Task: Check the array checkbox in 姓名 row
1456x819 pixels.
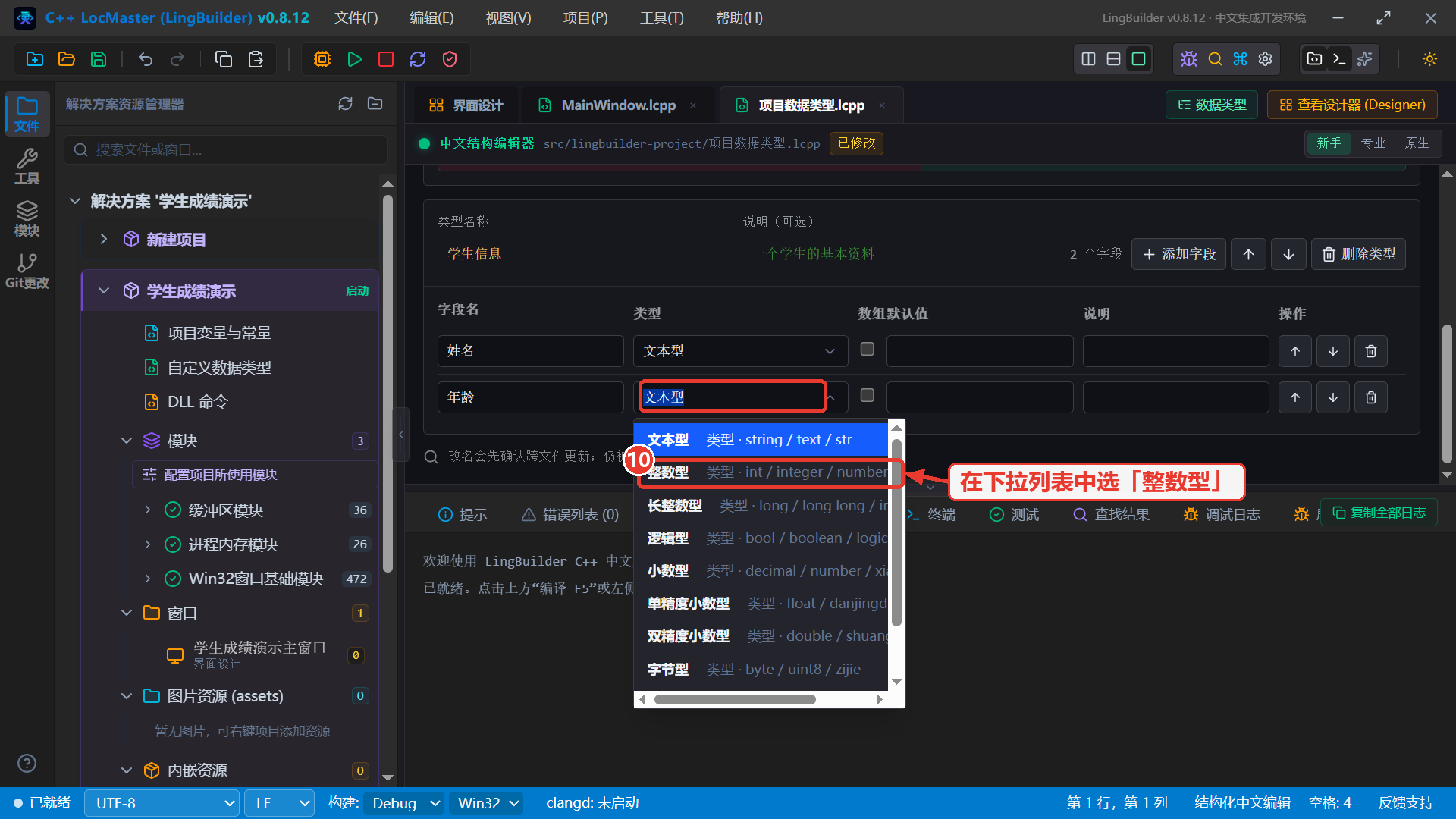Action: point(868,349)
